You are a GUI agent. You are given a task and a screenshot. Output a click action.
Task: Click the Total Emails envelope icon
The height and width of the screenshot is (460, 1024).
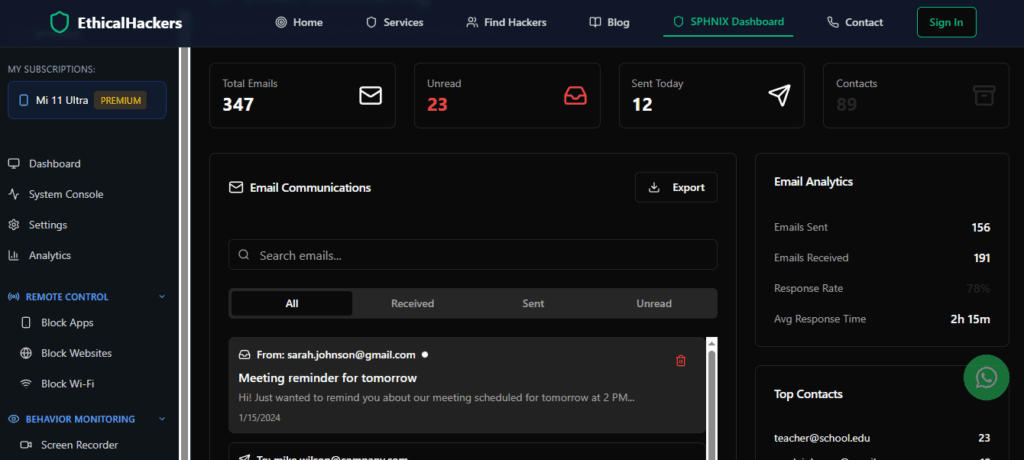point(371,95)
